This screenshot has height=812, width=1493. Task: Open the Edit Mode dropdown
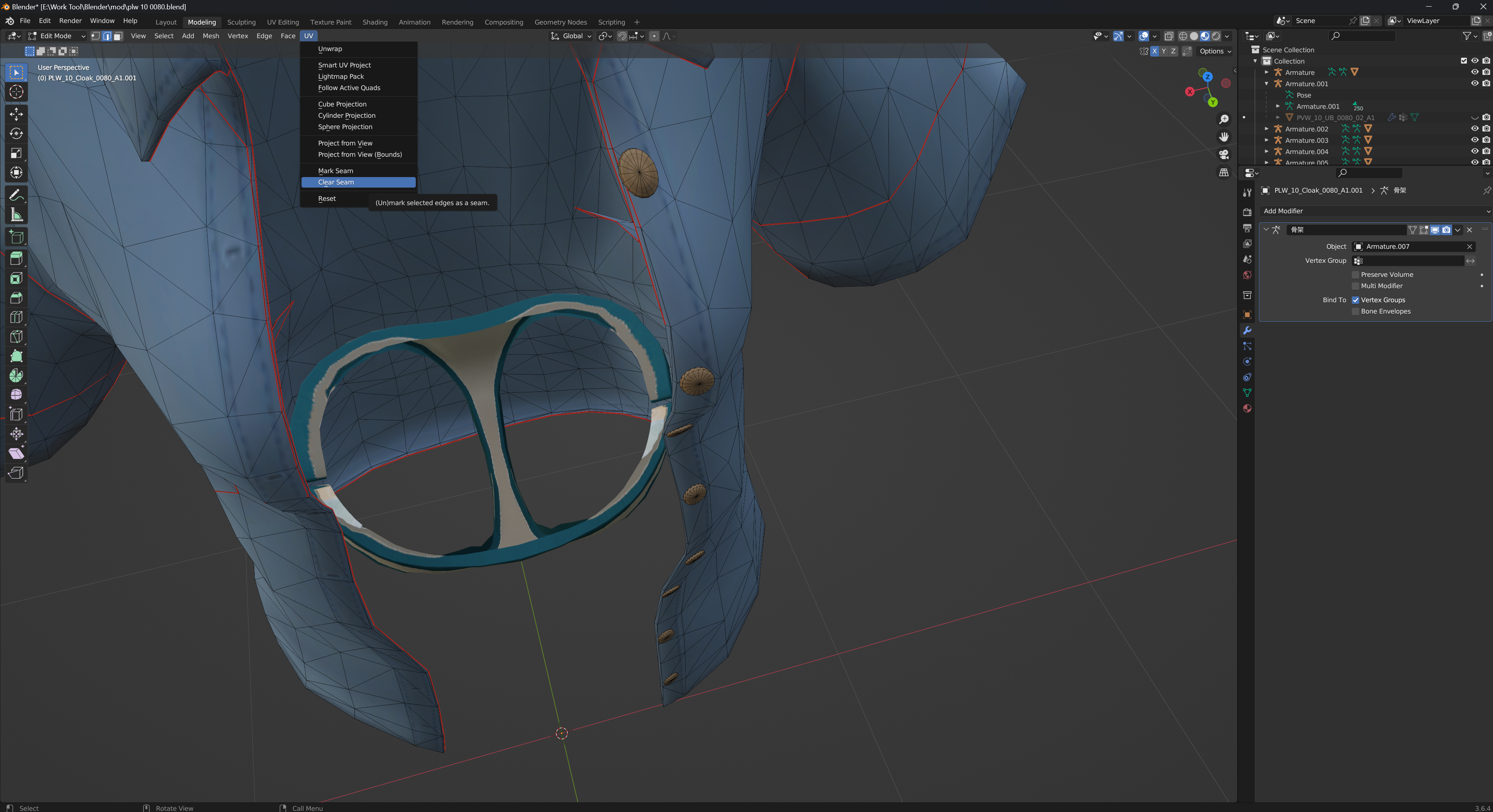(x=56, y=36)
